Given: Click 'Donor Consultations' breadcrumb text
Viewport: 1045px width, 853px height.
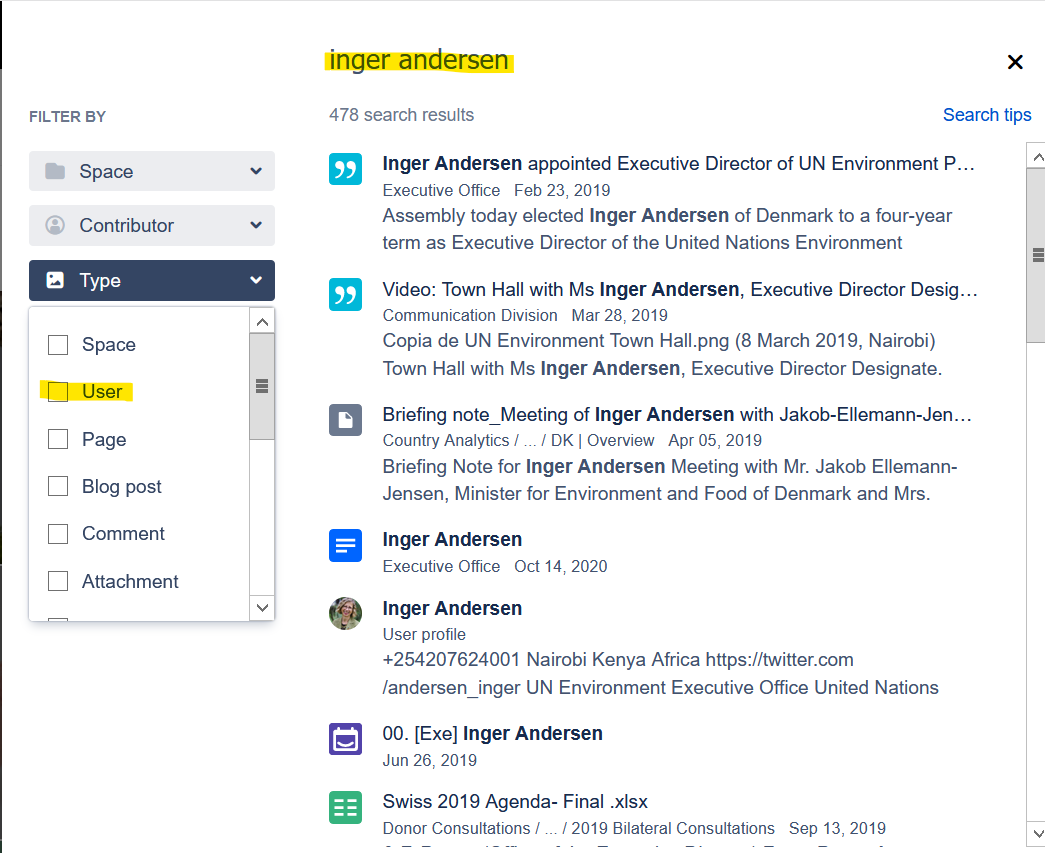Looking at the screenshot, I should (457, 828).
